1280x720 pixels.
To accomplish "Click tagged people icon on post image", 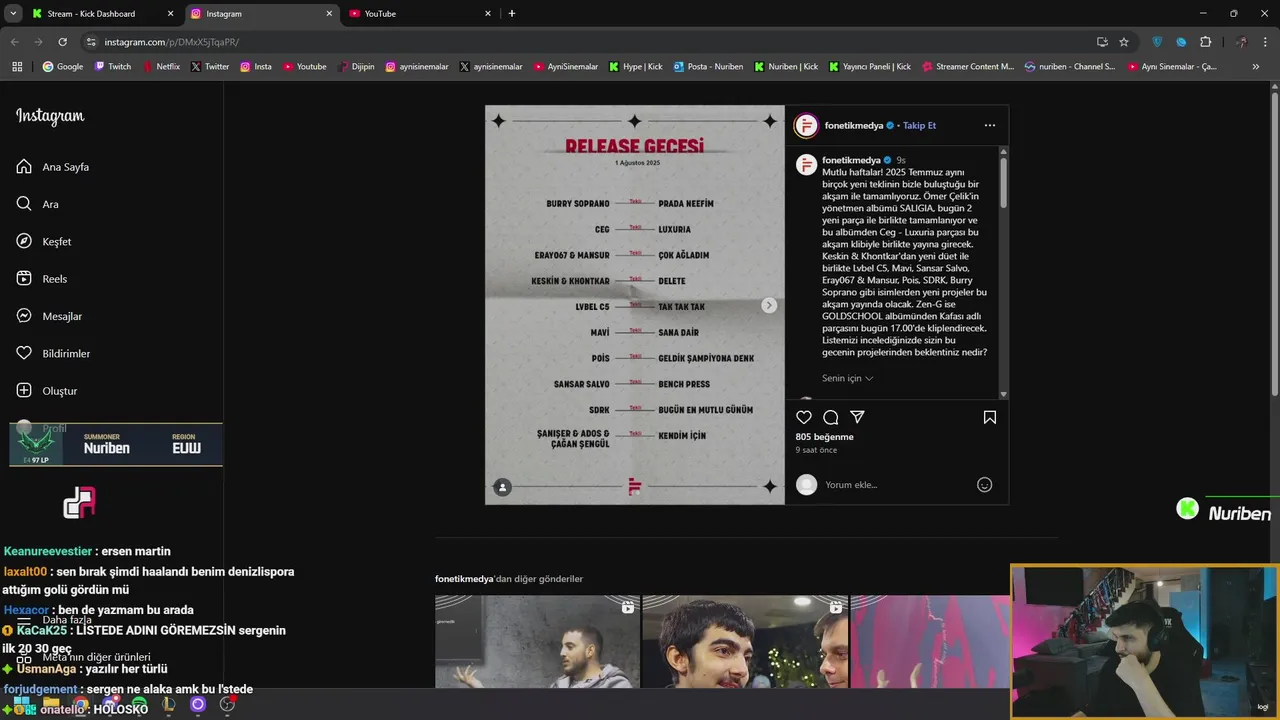I will (503, 487).
